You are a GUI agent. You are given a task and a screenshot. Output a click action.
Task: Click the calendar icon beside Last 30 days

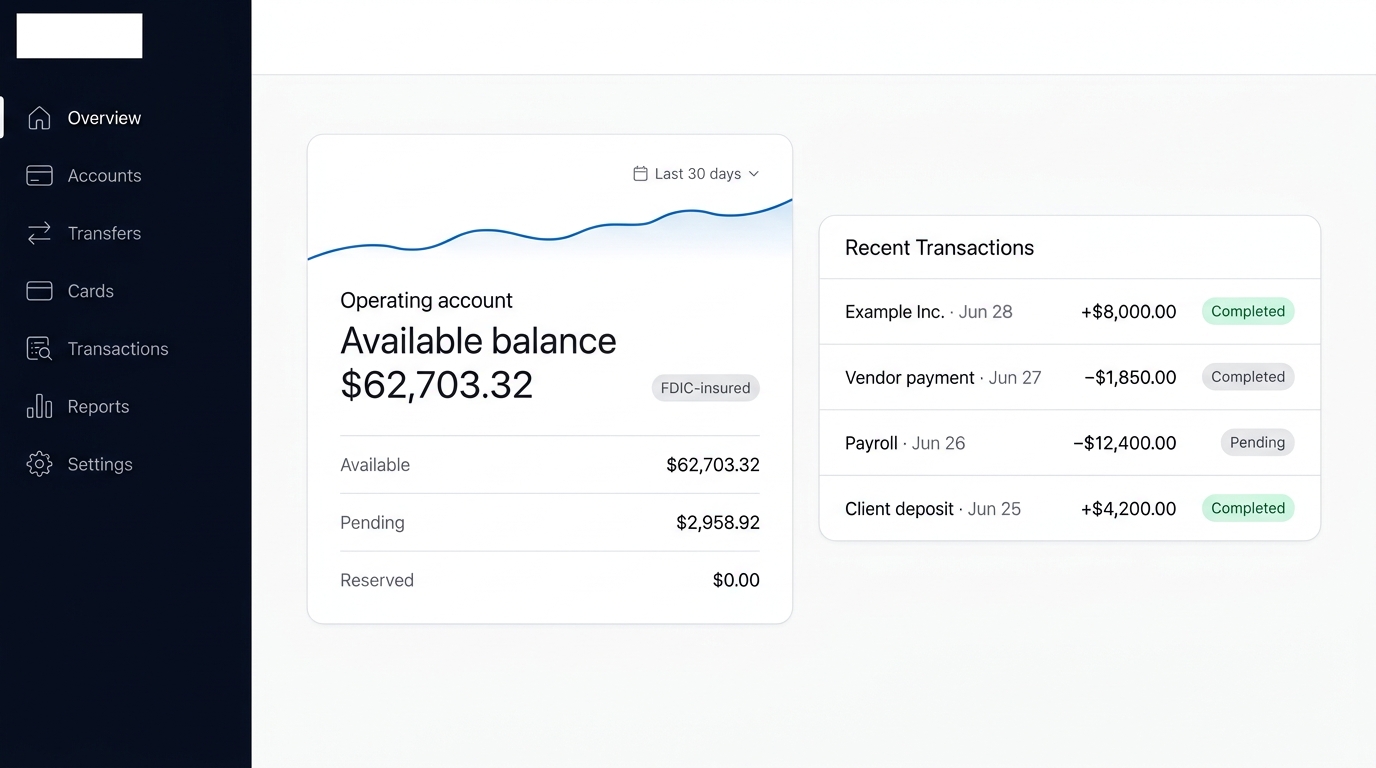coord(640,174)
